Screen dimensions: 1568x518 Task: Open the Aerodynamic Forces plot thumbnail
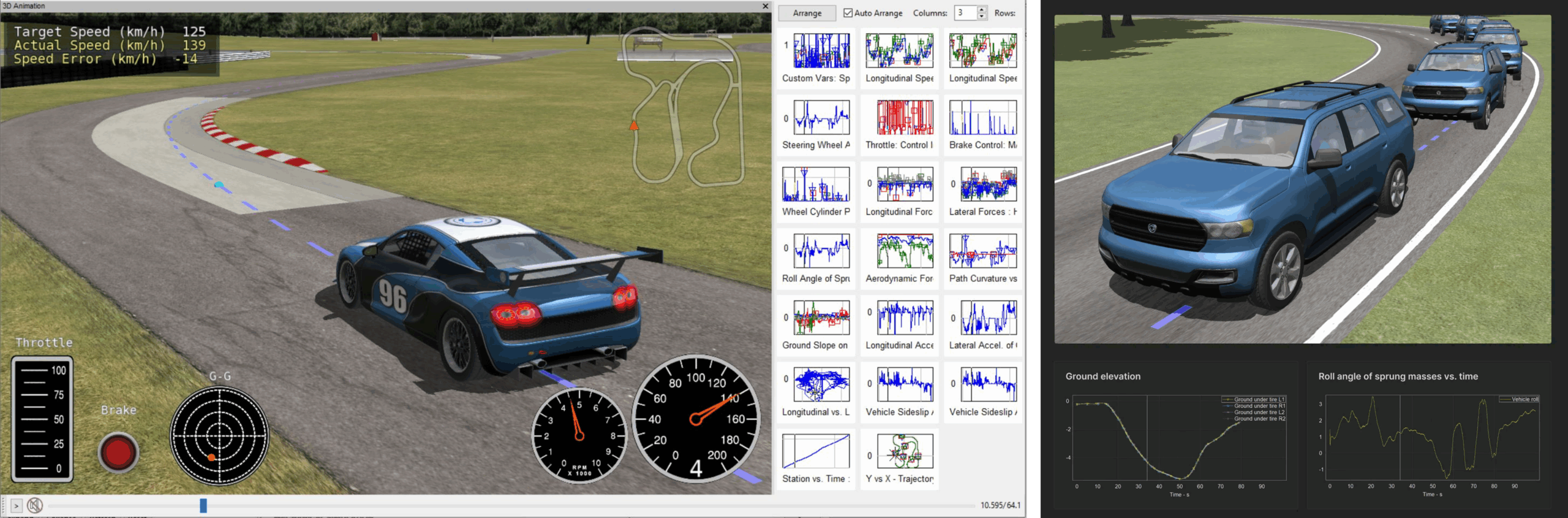tap(905, 251)
